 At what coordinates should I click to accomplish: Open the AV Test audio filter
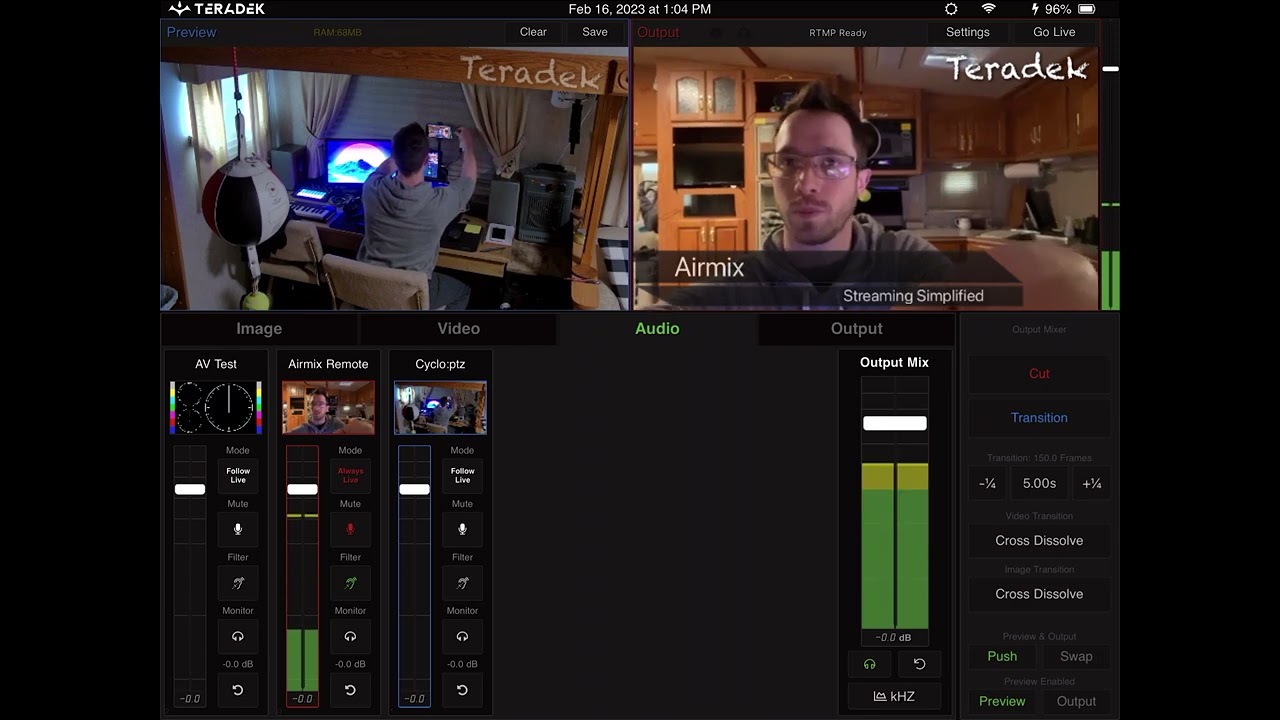pos(238,583)
